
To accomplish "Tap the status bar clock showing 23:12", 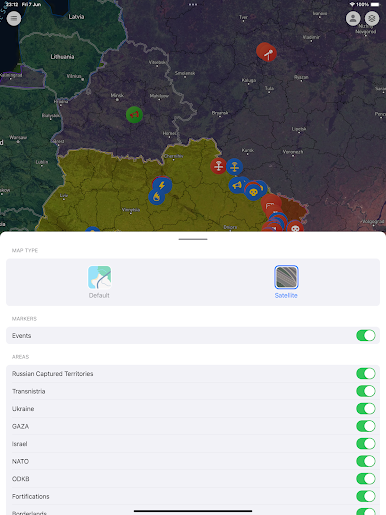I will pos(12,4).
